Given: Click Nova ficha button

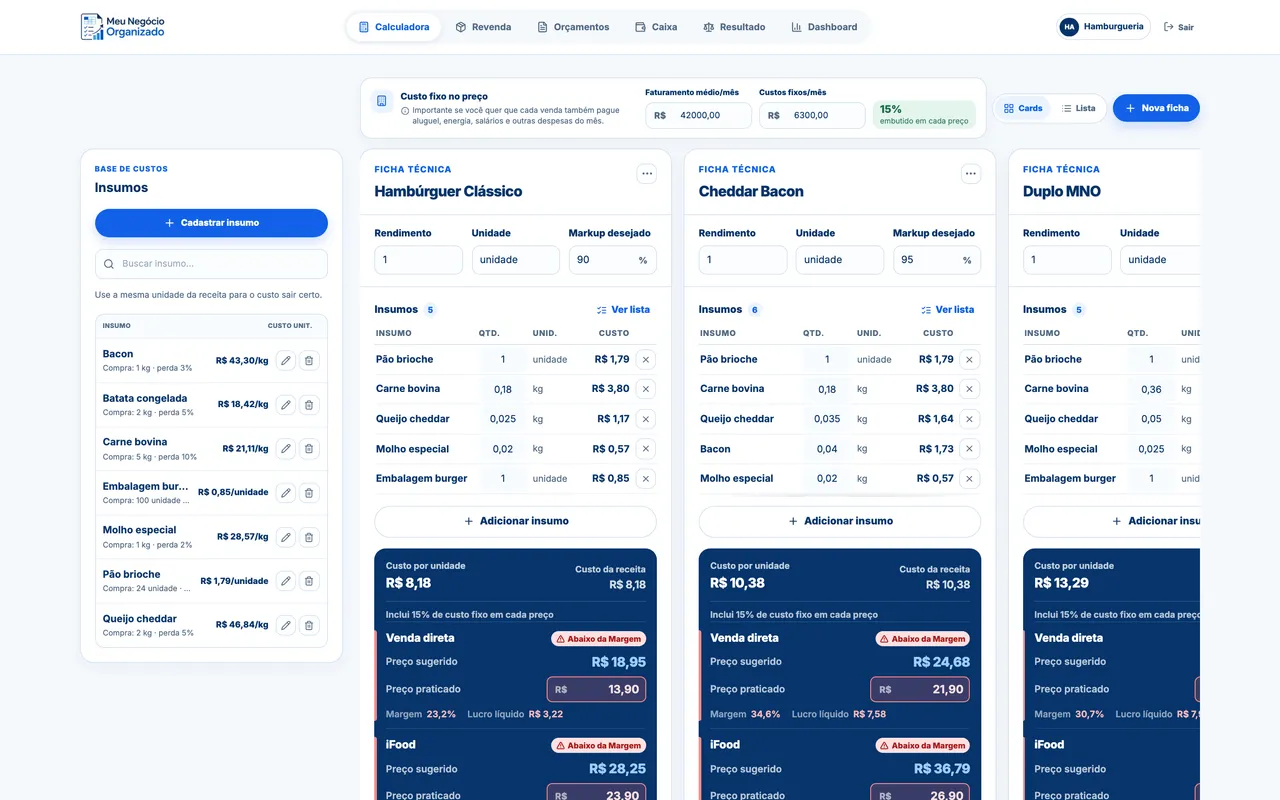Looking at the screenshot, I should 1156,108.
